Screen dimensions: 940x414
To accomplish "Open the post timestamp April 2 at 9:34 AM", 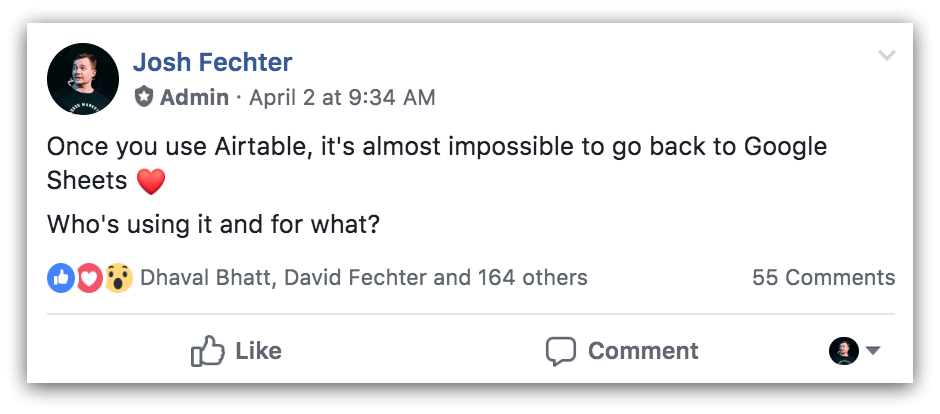I will pos(342,97).
